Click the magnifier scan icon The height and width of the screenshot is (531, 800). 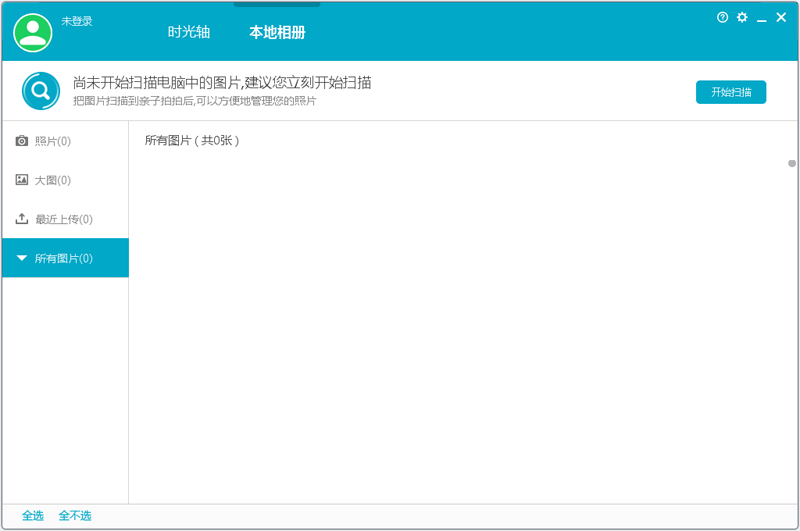41,91
